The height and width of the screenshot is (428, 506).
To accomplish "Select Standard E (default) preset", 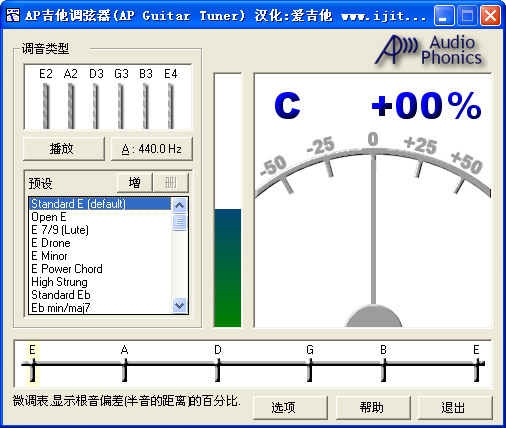I will (x=100, y=204).
